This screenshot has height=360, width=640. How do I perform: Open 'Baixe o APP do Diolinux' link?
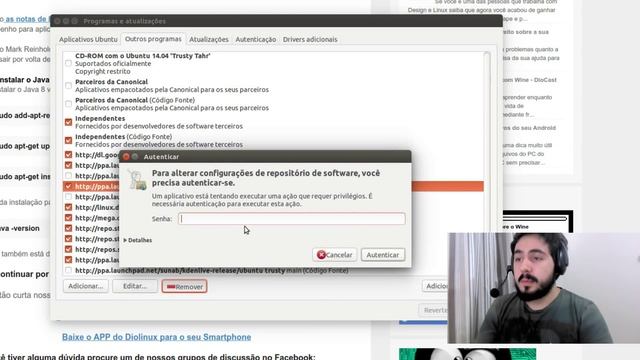[x=156, y=337]
